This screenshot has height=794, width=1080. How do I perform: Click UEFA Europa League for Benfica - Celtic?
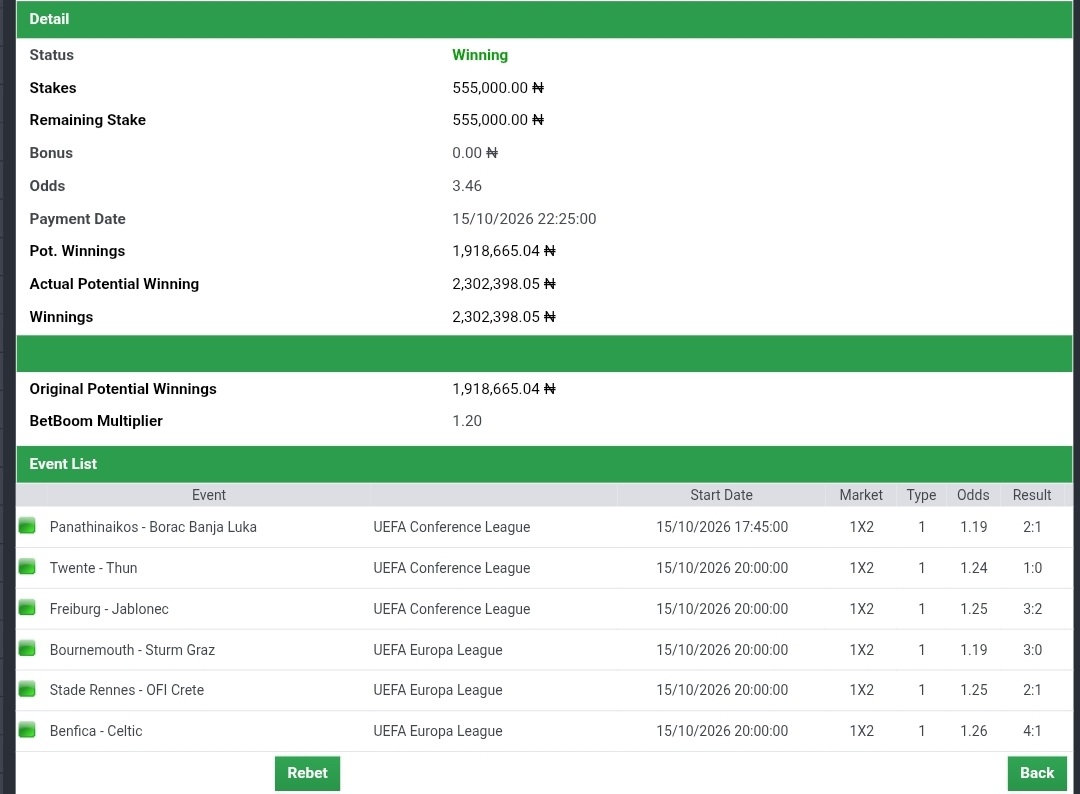click(438, 731)
